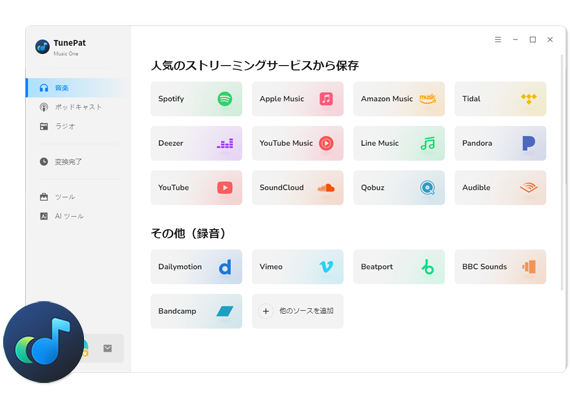Viewport: 570px width, 400px height.
Task: Switch to the ポッドキャスト section
Action: 78,107
